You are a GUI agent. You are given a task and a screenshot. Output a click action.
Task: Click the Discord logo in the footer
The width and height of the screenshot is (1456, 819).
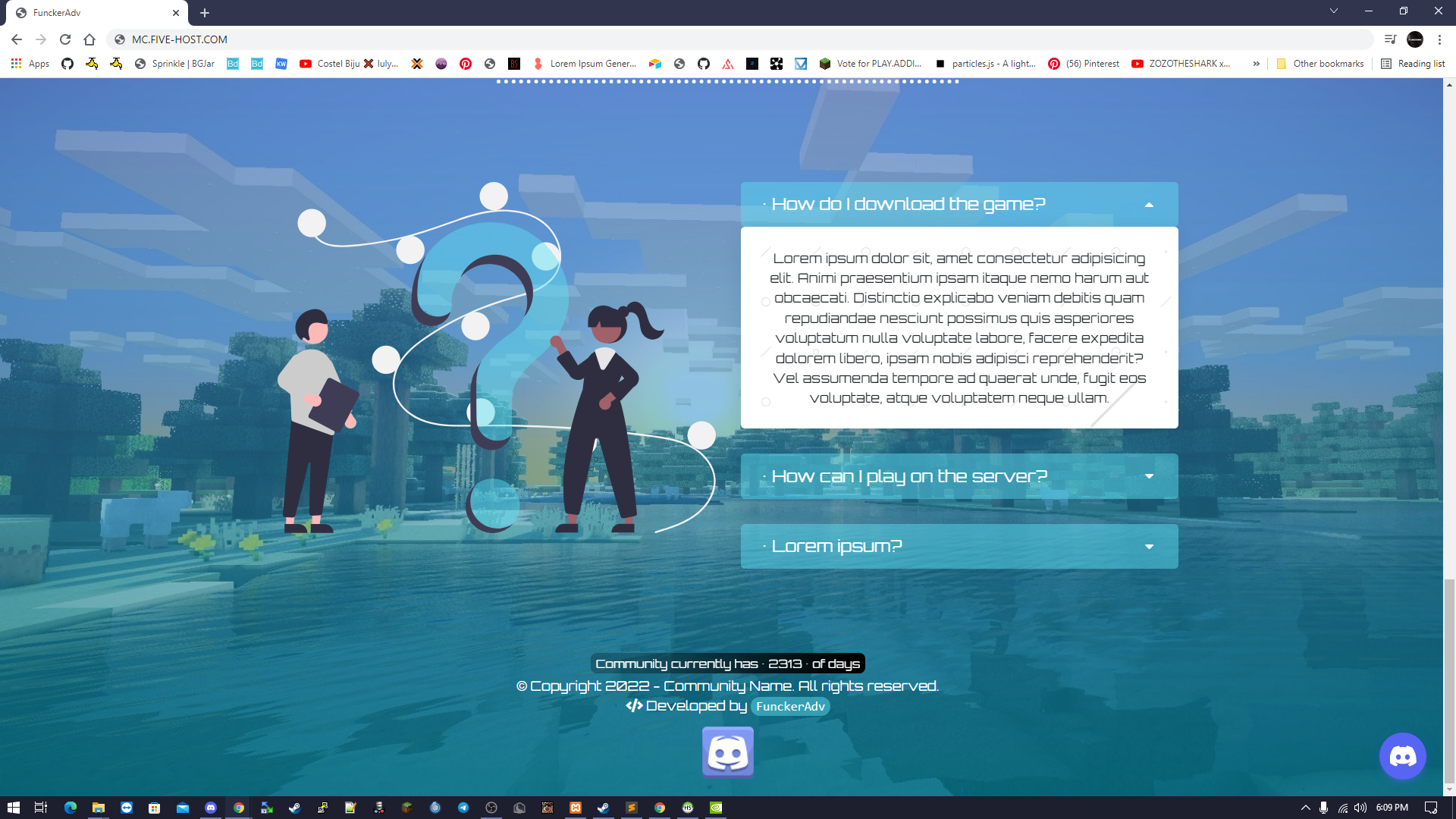(x=727, y=752)
